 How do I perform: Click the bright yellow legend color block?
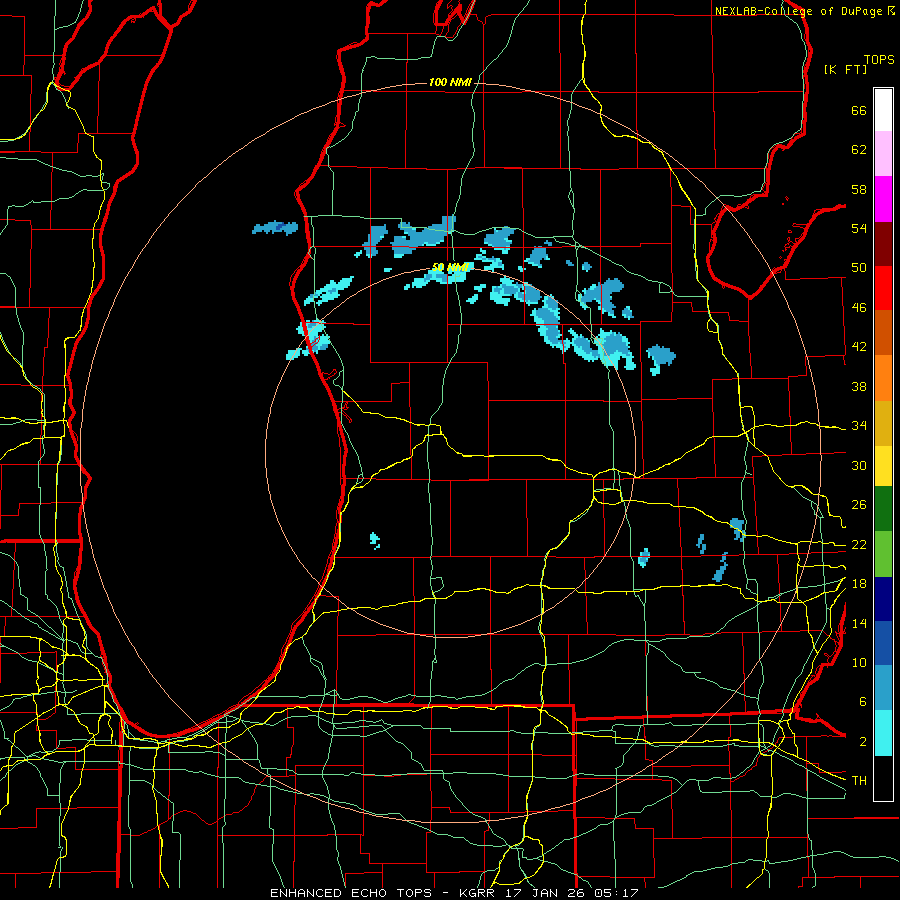point(883,466)
